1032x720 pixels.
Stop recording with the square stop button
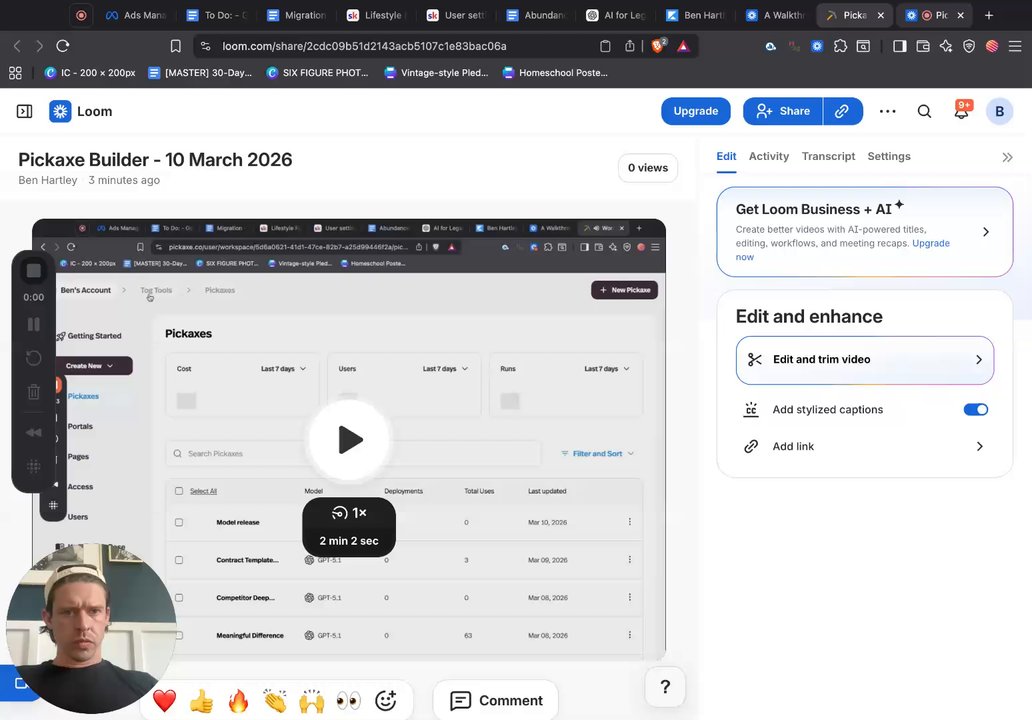pyautogui.click(x=34, y=270)
